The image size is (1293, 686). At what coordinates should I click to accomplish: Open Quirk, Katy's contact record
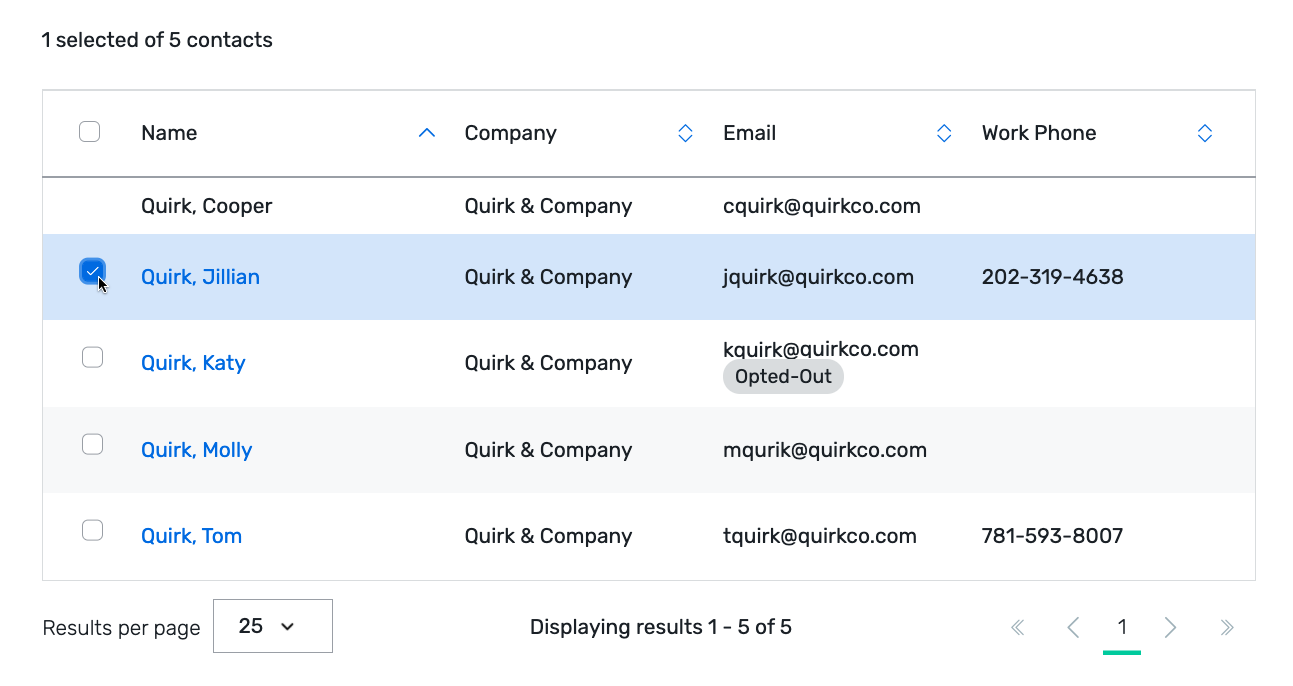(193, 363)
